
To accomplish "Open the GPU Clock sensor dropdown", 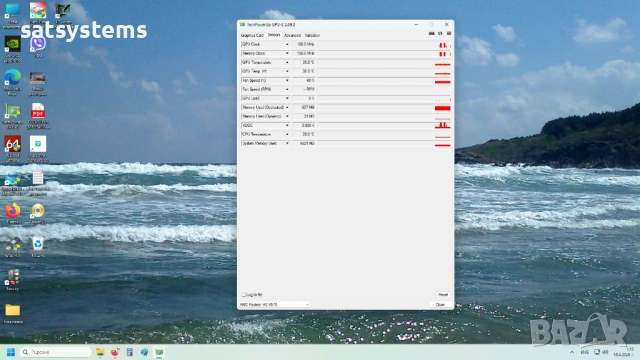I will [287, 44].
